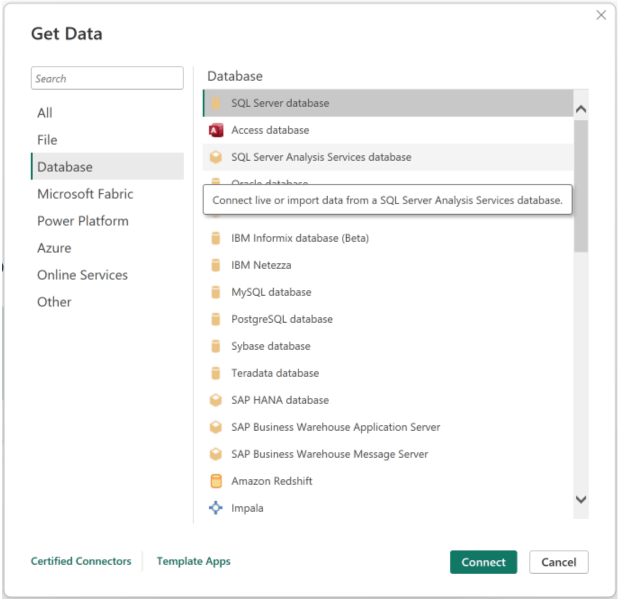Switch to the File category
619x603 pixels.
point(47,140)
